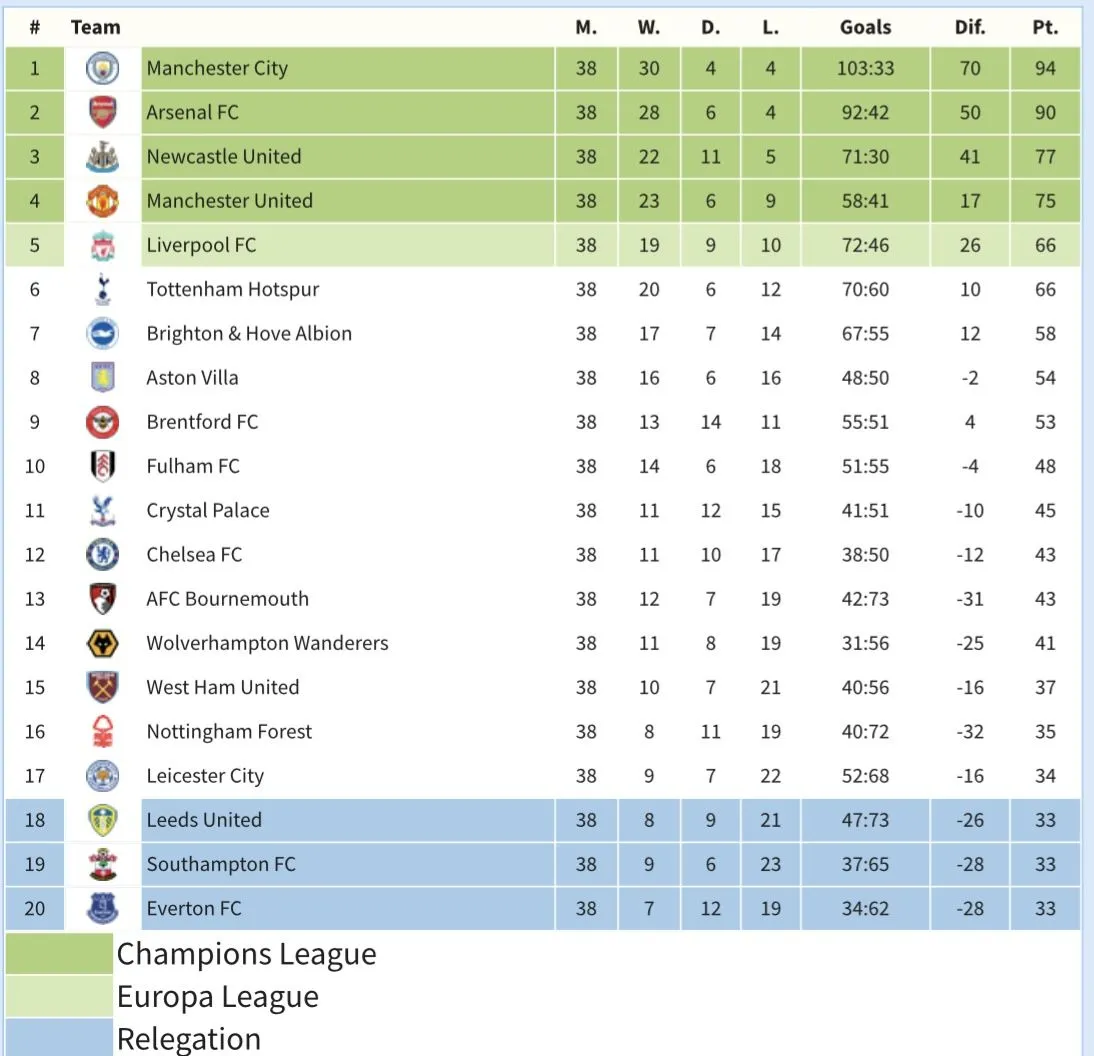Click the Liverpool FC club crest
Screen dimensions: 1094x1056
[102, 245]
